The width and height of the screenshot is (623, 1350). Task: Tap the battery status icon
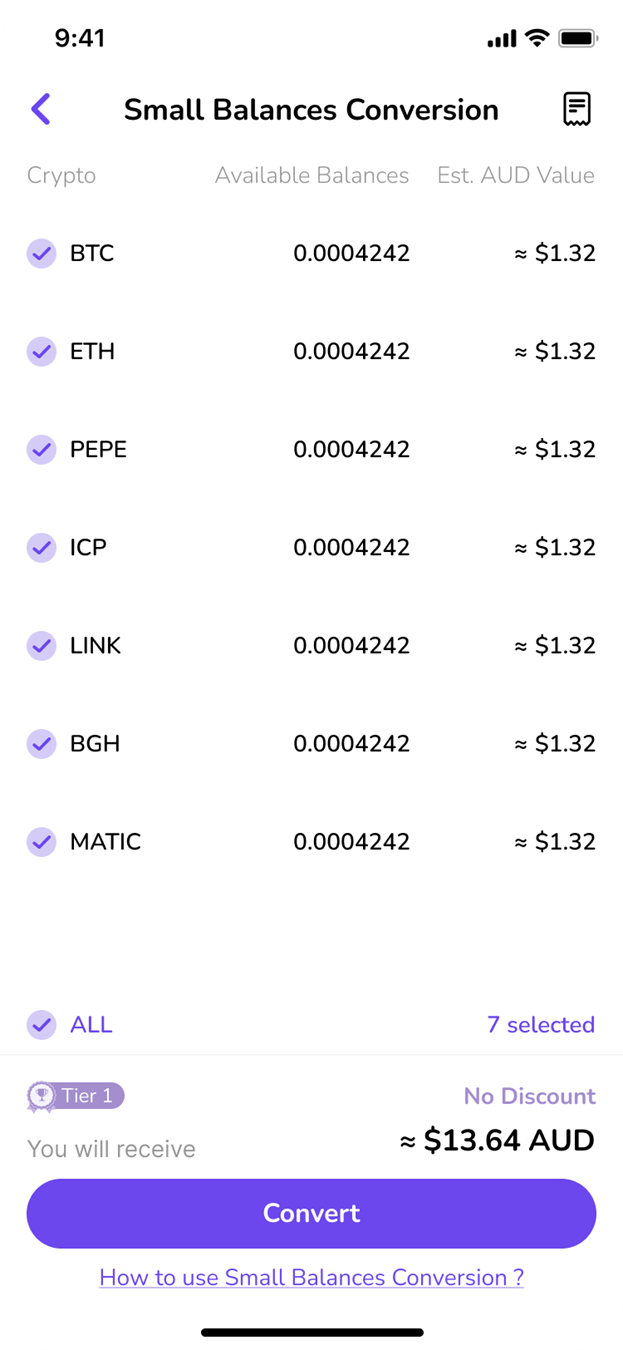tap(578, 39)
